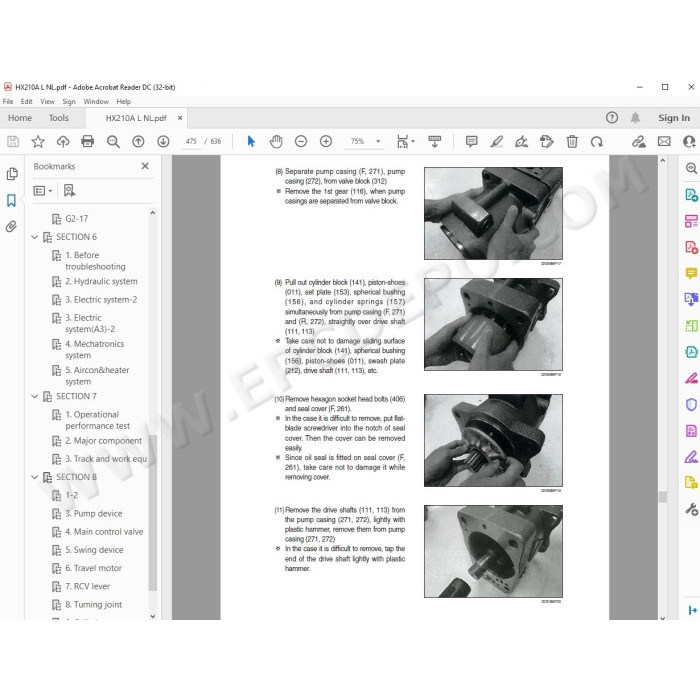Open the Help menu

[124, 102]
